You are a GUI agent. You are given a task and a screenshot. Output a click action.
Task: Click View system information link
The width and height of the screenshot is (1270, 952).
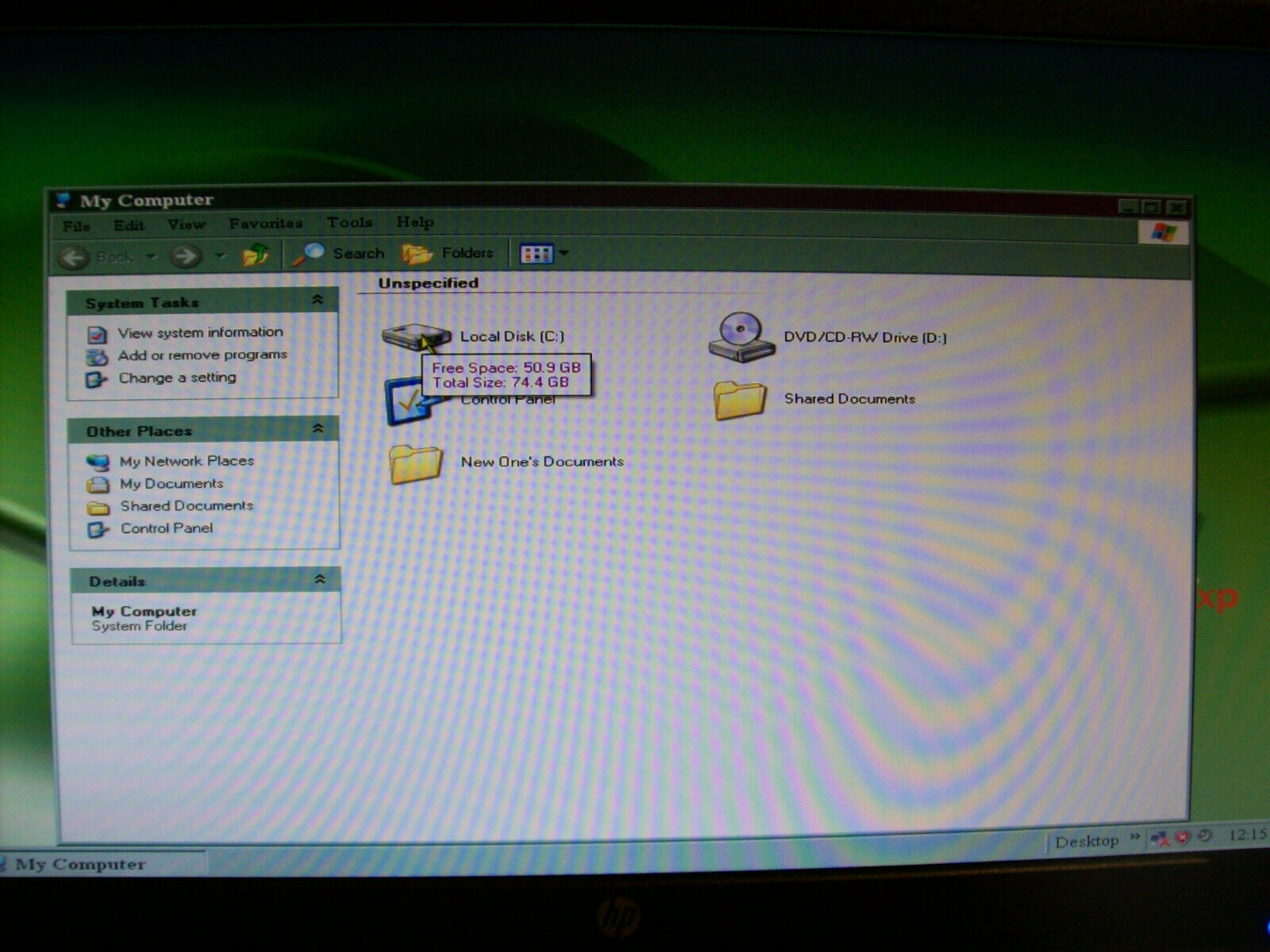coord(200,332)
